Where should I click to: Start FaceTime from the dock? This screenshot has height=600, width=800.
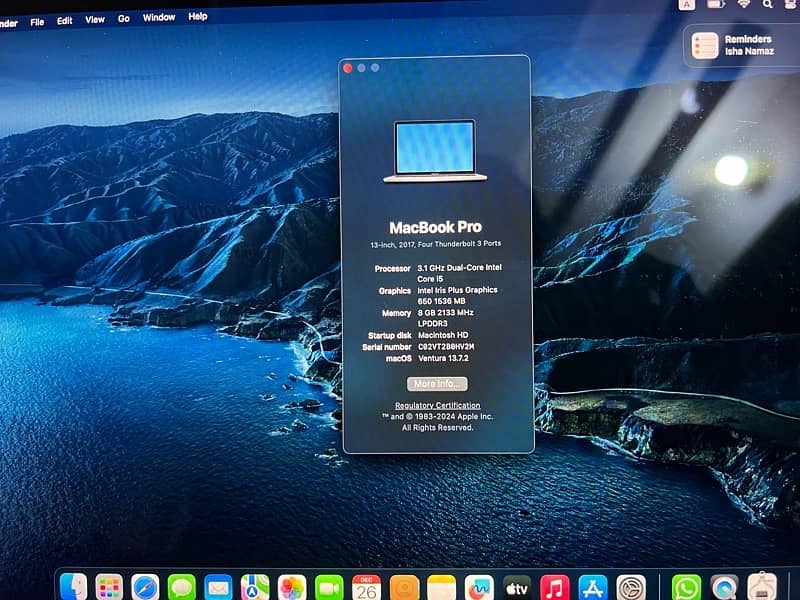(329, 587)
